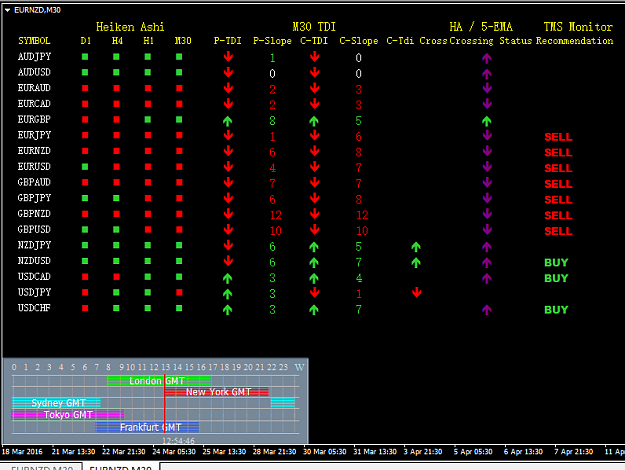Click C-Slope value 10 for GBPUSD

[362, 231]
